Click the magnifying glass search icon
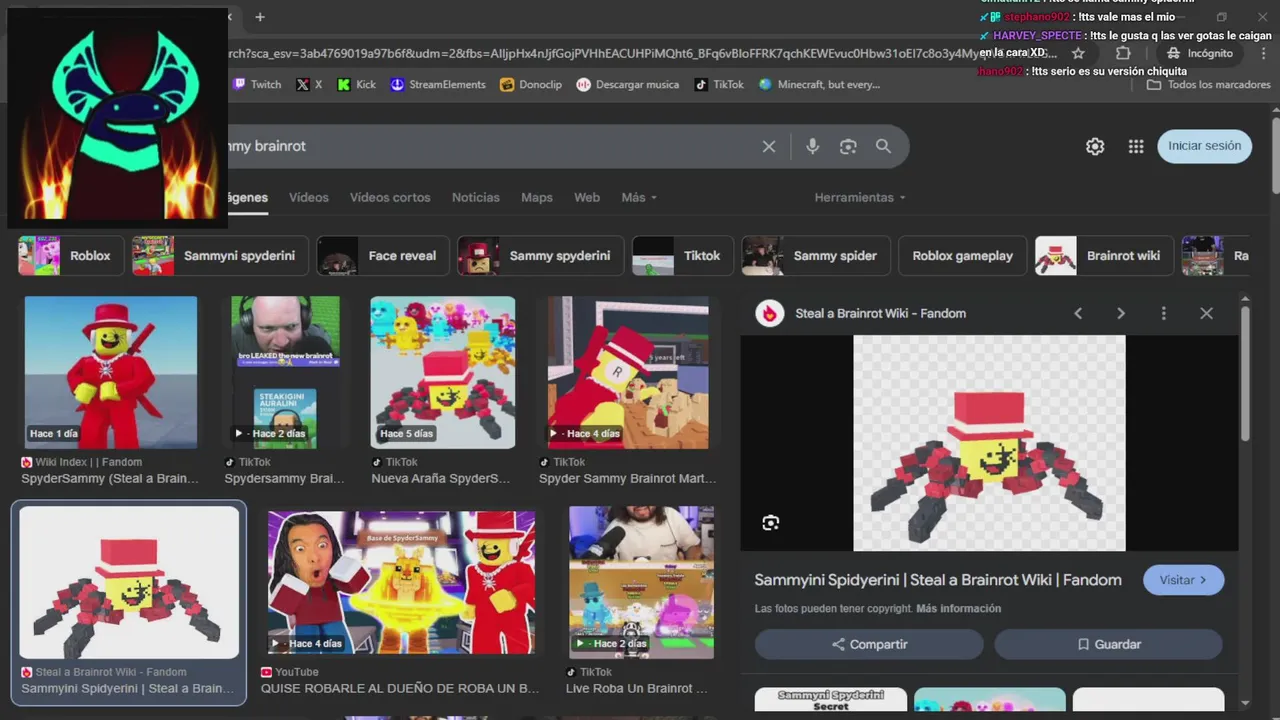The width and height of the screenshot is (1280, 720). 883,146
